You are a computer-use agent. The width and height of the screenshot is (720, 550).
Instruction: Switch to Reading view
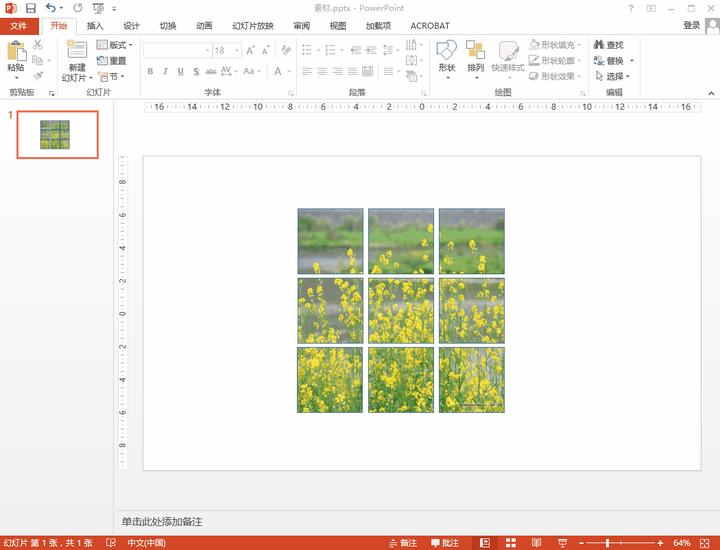(x=536, y=543)
